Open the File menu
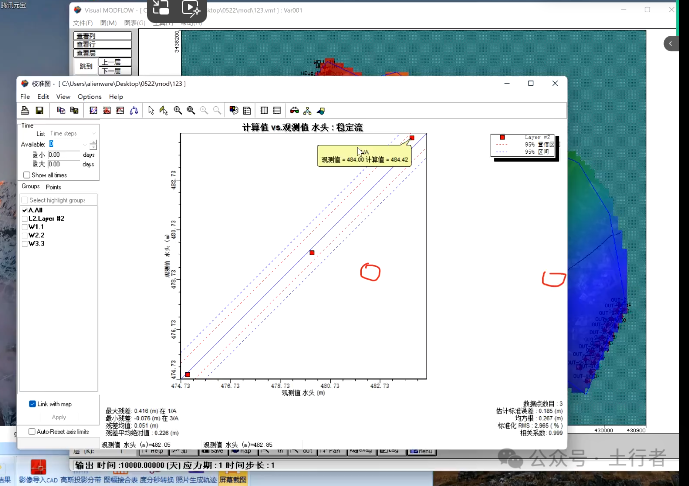The height and width of the screenshot is (486, 689). tap(25, 96)
